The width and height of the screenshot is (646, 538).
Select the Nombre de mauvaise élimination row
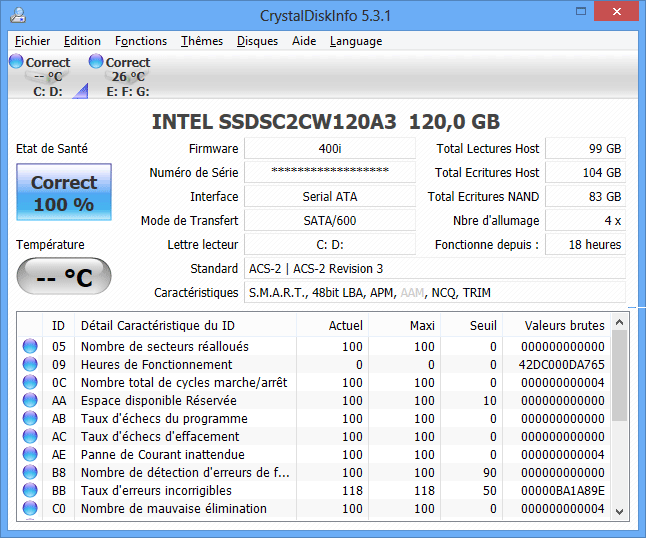(314, 508)
